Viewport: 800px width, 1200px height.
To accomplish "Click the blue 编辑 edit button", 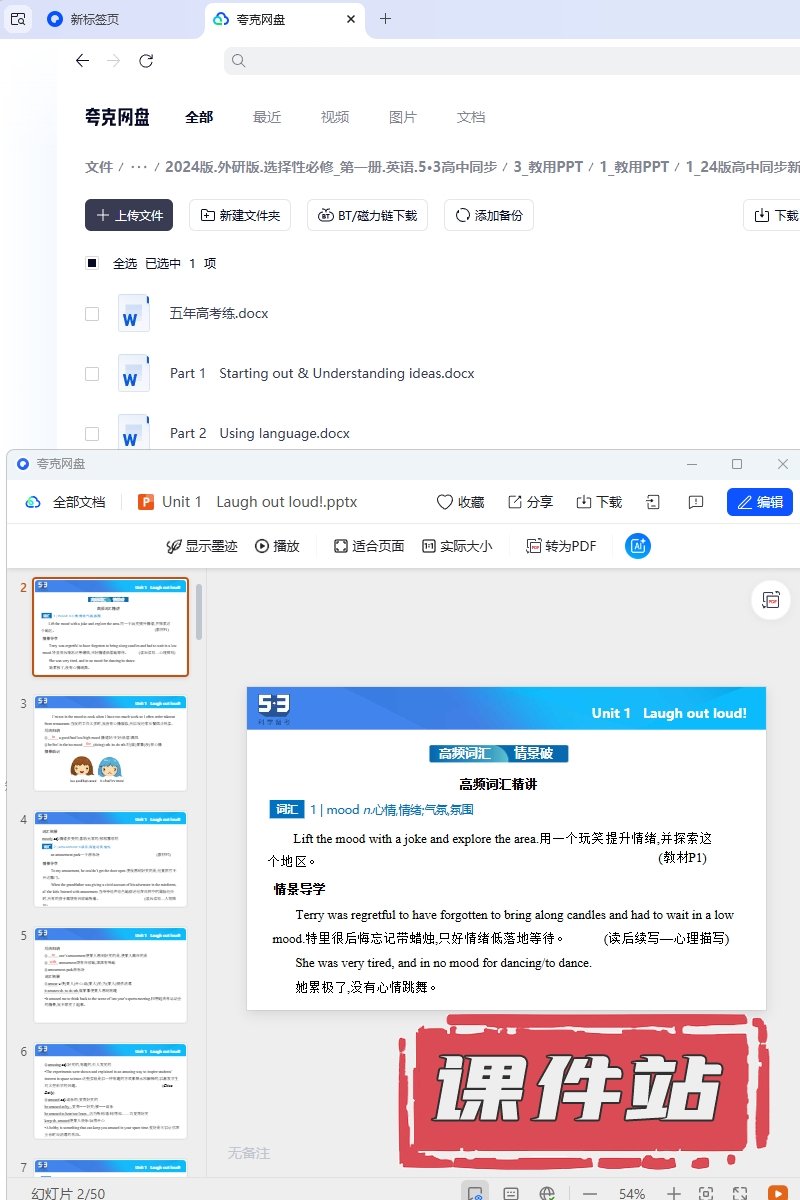I will point(759,502).
